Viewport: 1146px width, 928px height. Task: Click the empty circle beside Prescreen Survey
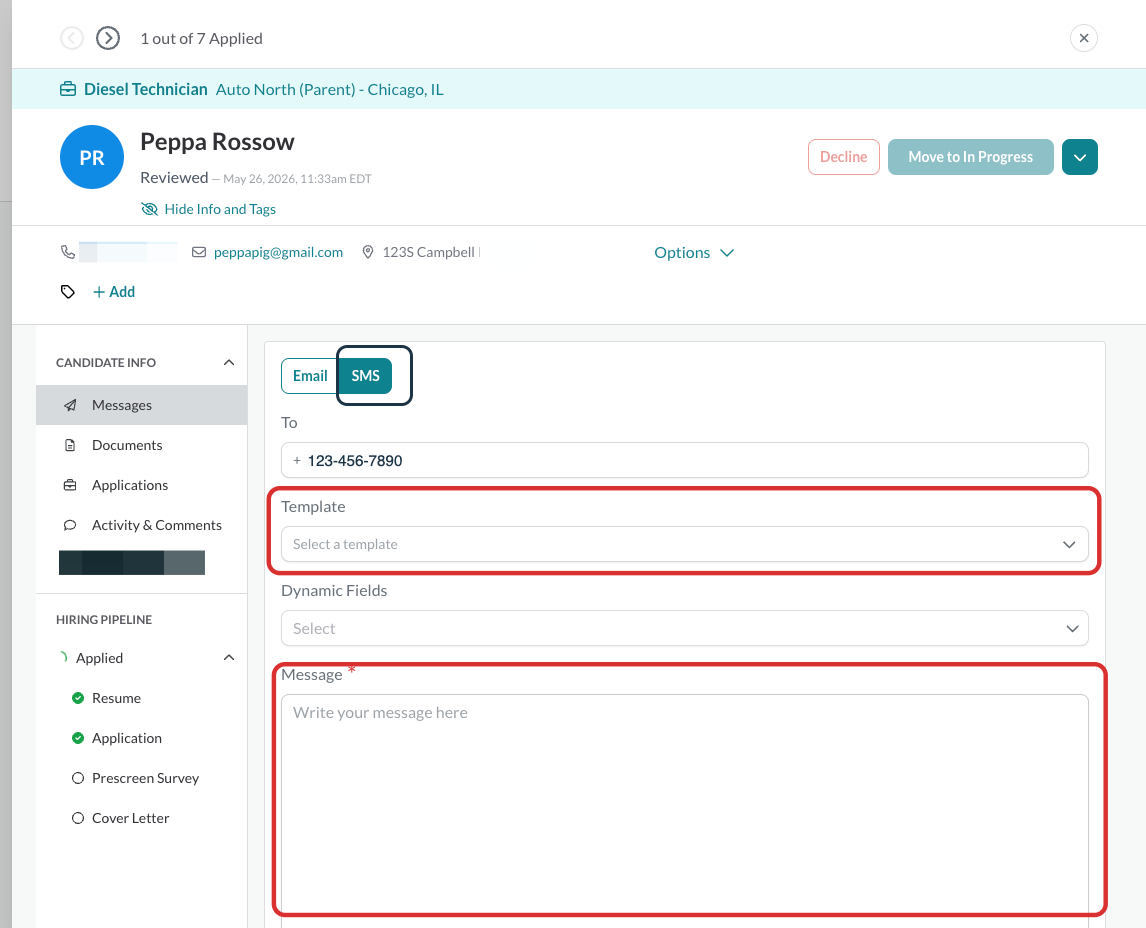point(77,778)
